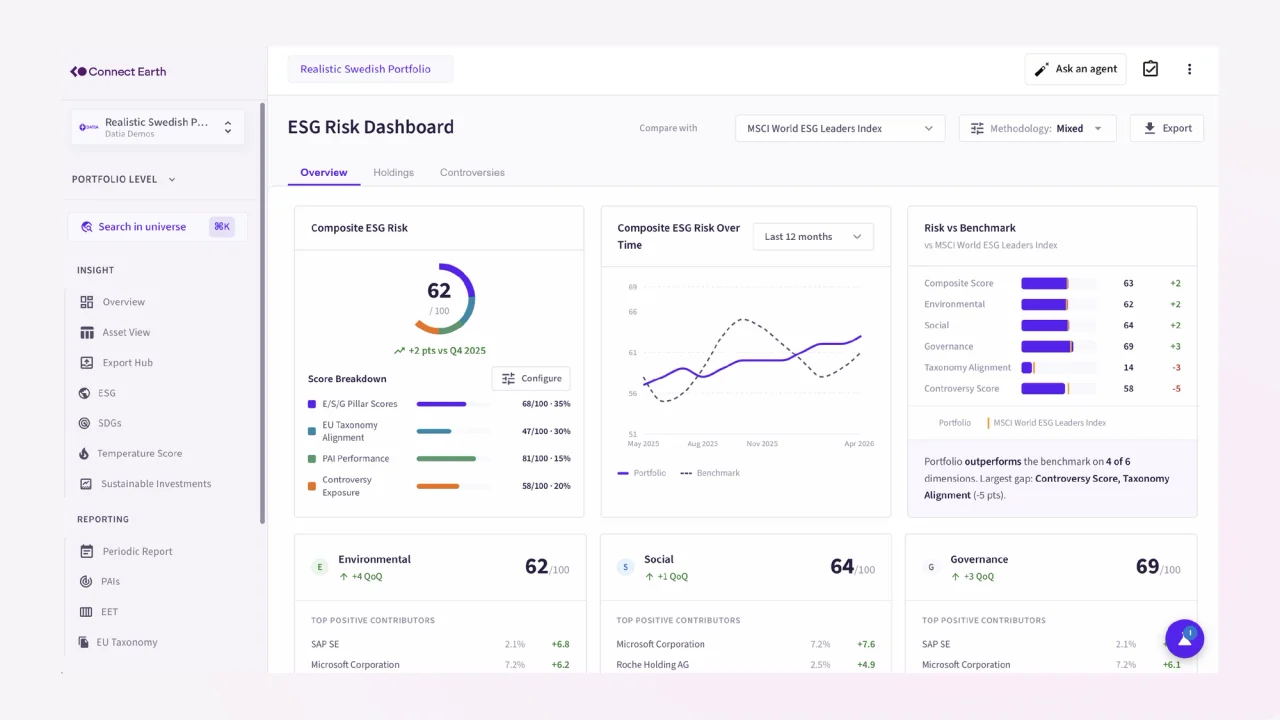This screenshot has width=1280, height=720.
Task: Click EU Taxonomy Alignment progress bar
Action: click(x=453, y=431)
